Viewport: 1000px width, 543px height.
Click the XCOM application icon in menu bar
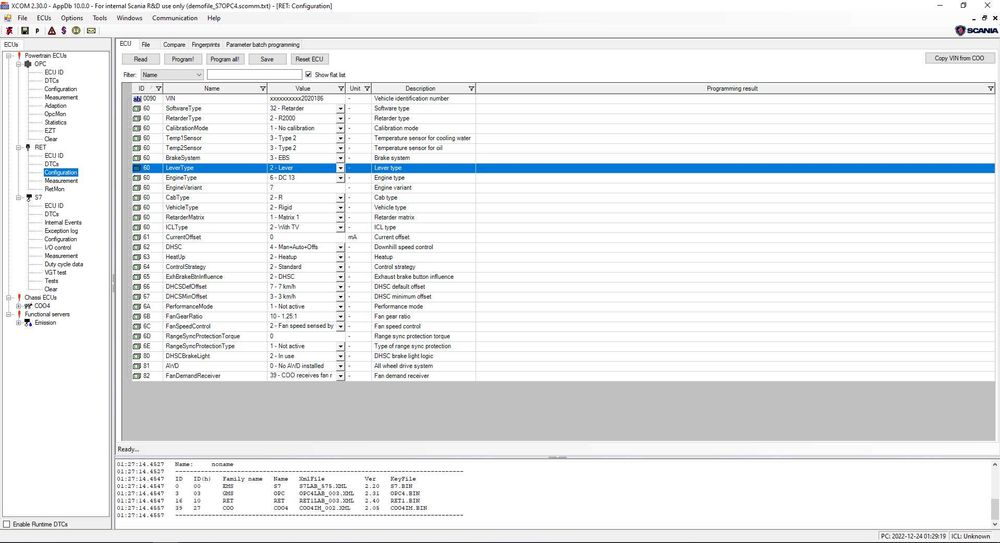(x=8, y=19)
